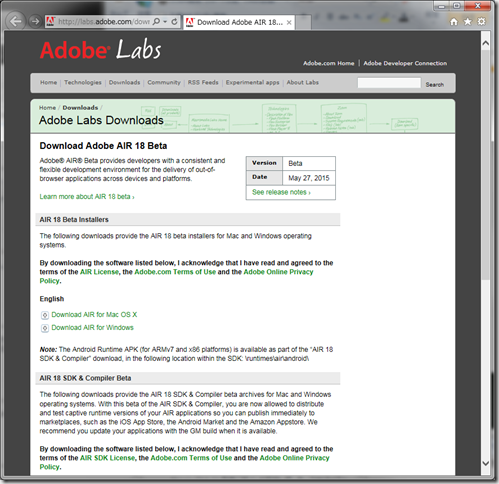Click download icon beside Windows link

[45, 328]
